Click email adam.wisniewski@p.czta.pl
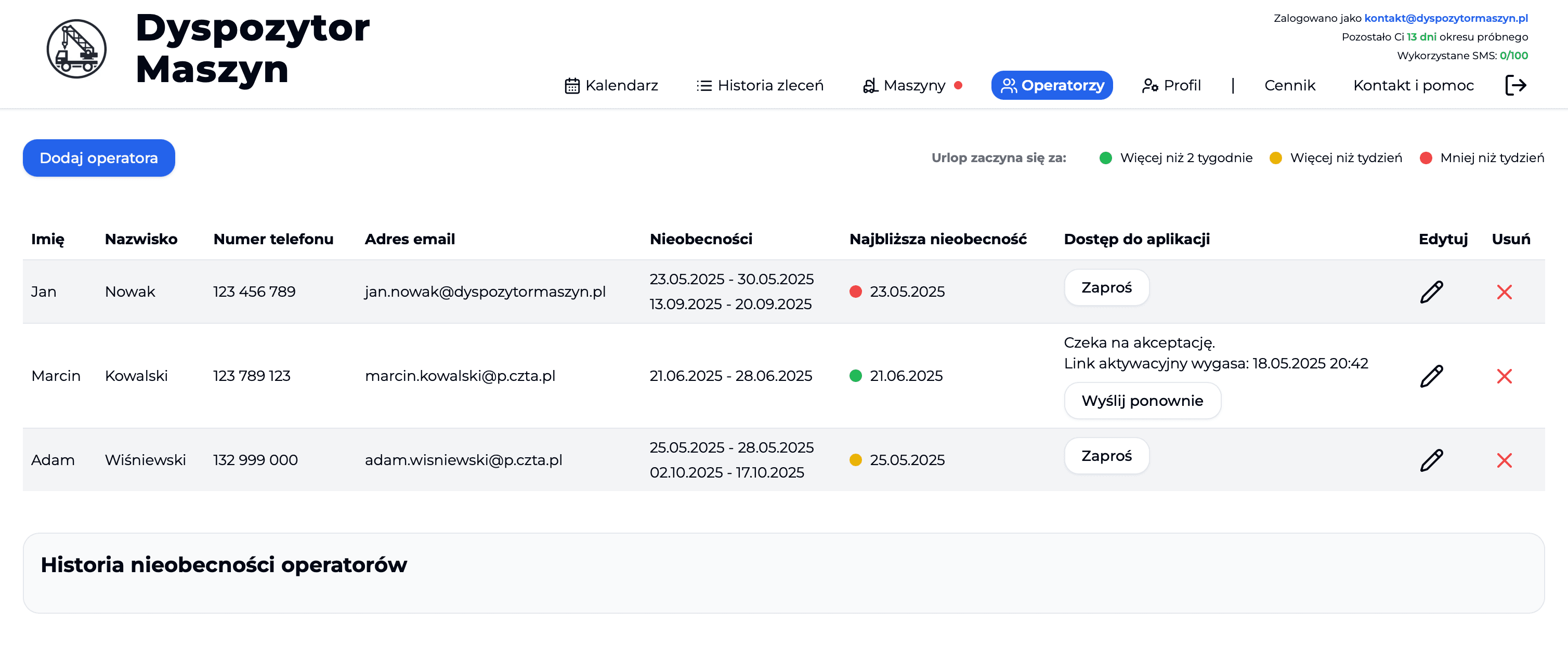The height and width of the screenshot is (661, 1568). click(x=463, y=460)
